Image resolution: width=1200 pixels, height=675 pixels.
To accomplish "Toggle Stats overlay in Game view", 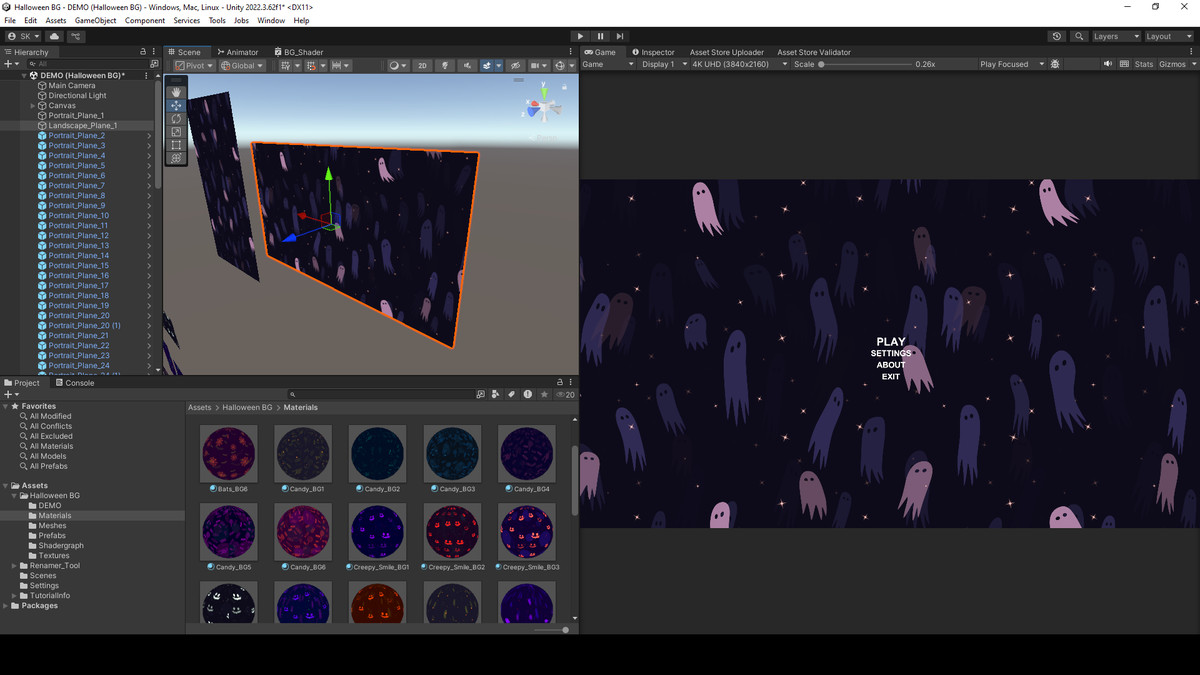I will [1143, 64].
